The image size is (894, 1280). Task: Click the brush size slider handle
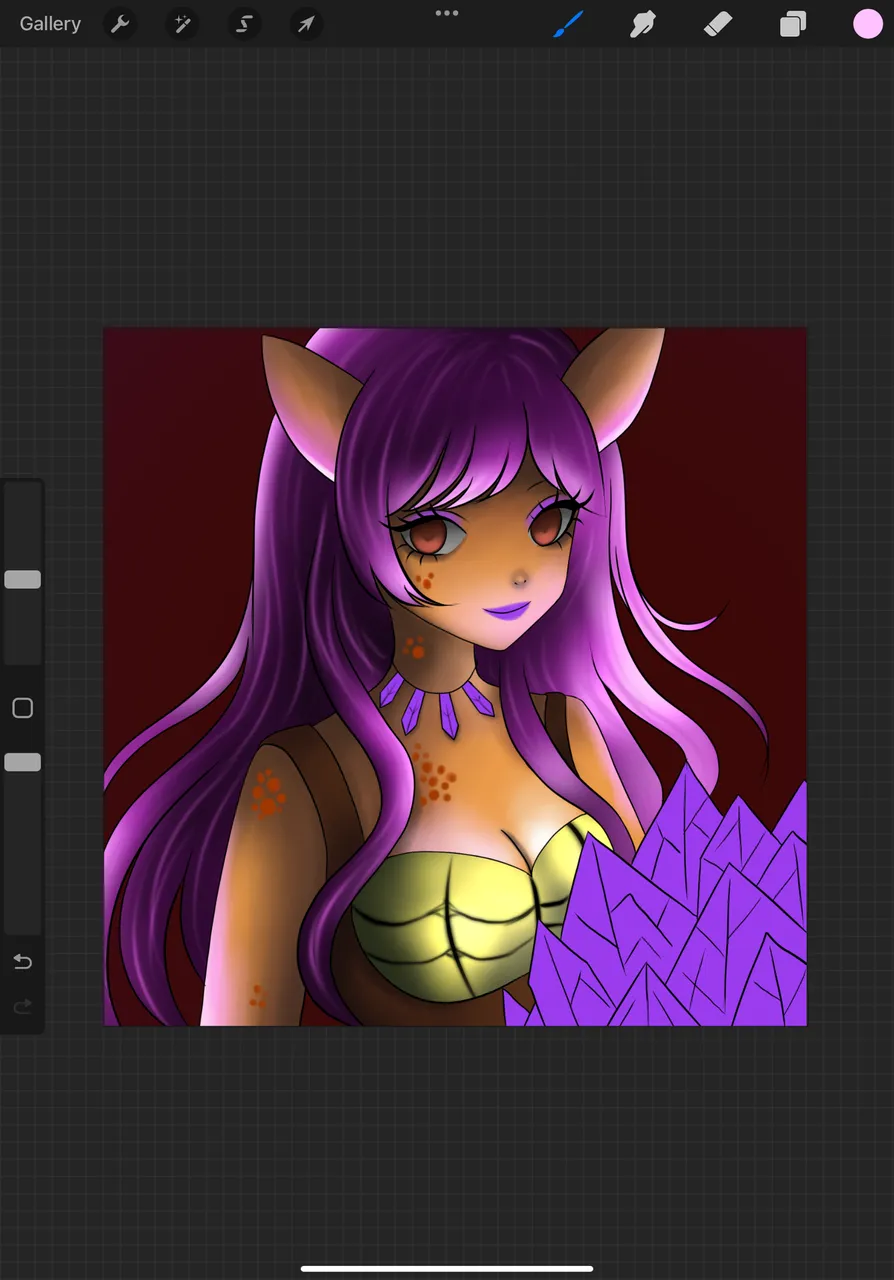pyautogui.click(x=22, y=579)
